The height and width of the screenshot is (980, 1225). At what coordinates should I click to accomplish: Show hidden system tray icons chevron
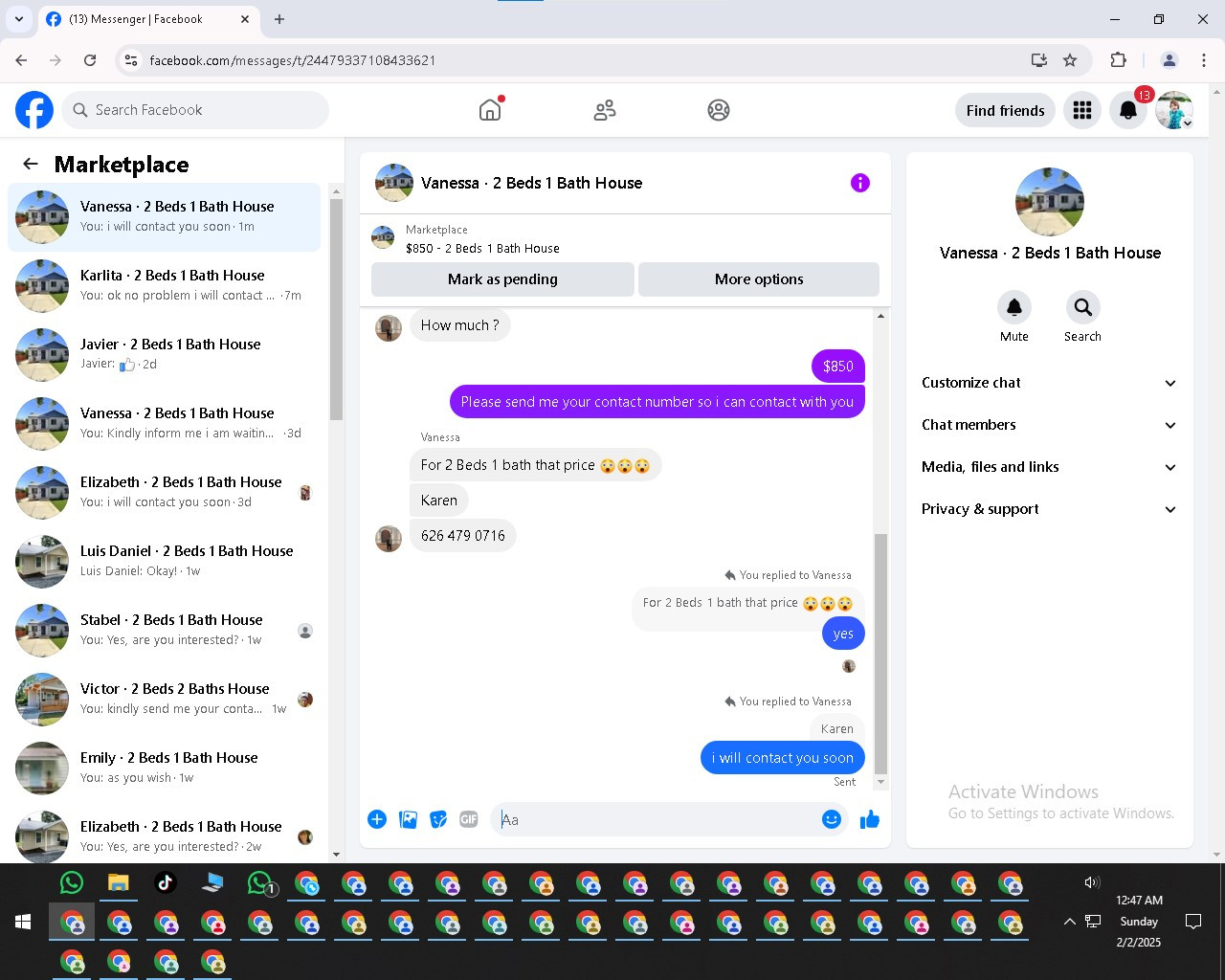(1069, 922)
